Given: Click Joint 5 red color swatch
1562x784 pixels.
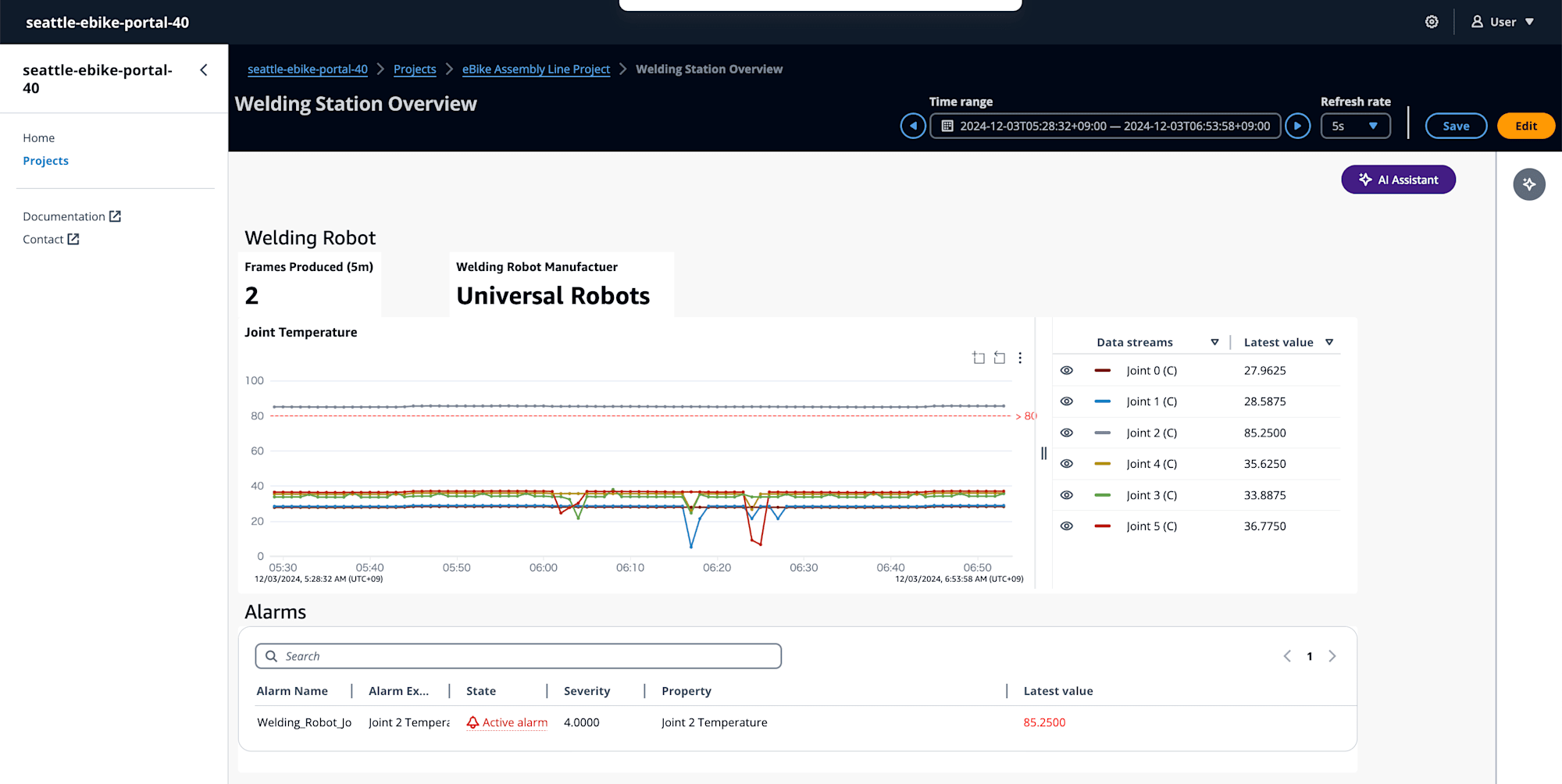Looking at the screenshot, I should tap(1103, 526).
